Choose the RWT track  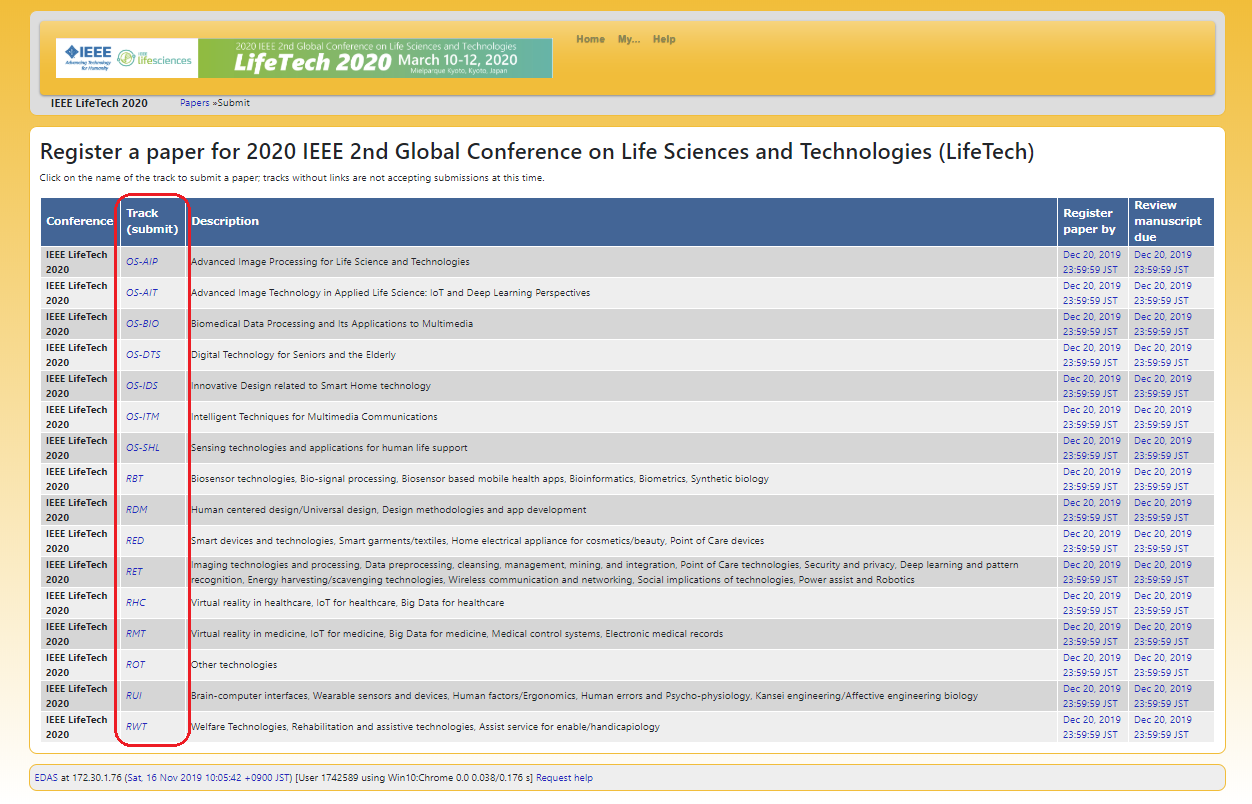click(137, 727)
